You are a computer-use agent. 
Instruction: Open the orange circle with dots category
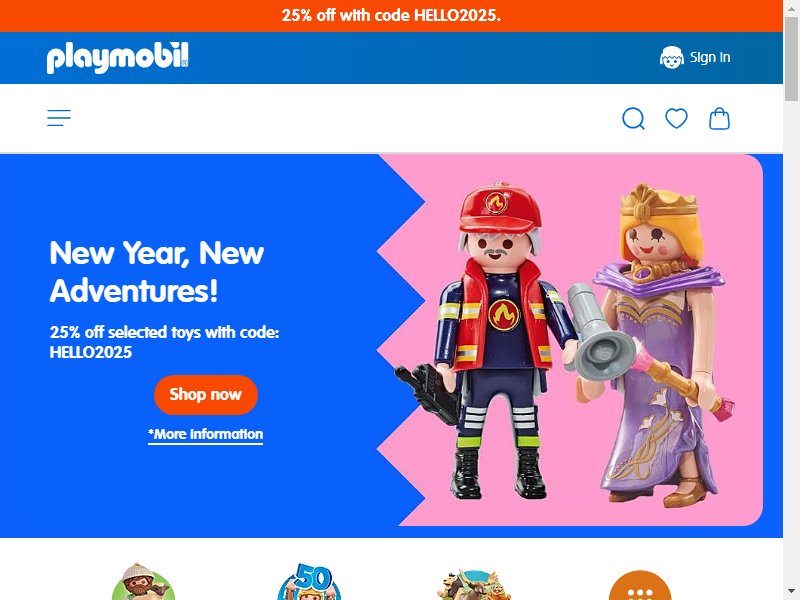click(x=640, y=585)
